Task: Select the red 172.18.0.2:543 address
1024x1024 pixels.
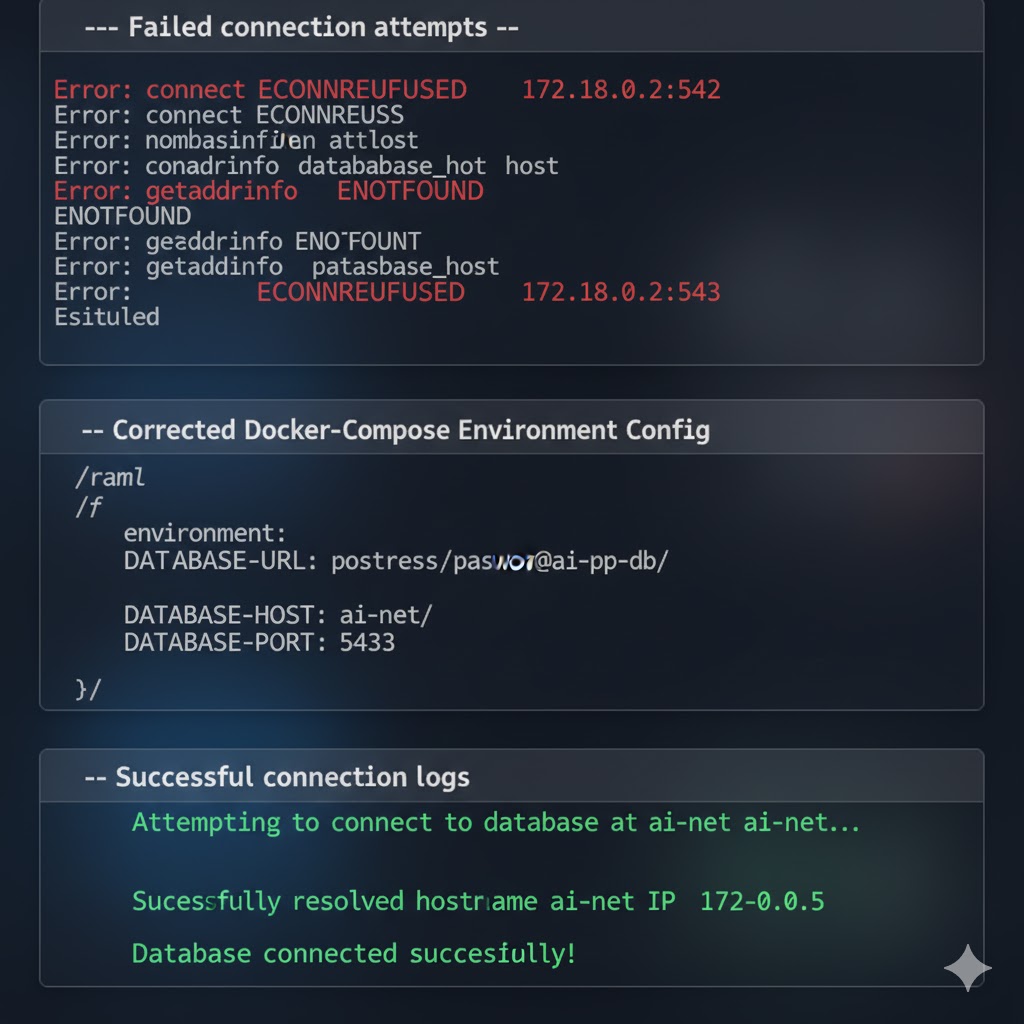Action: (621, 292)
